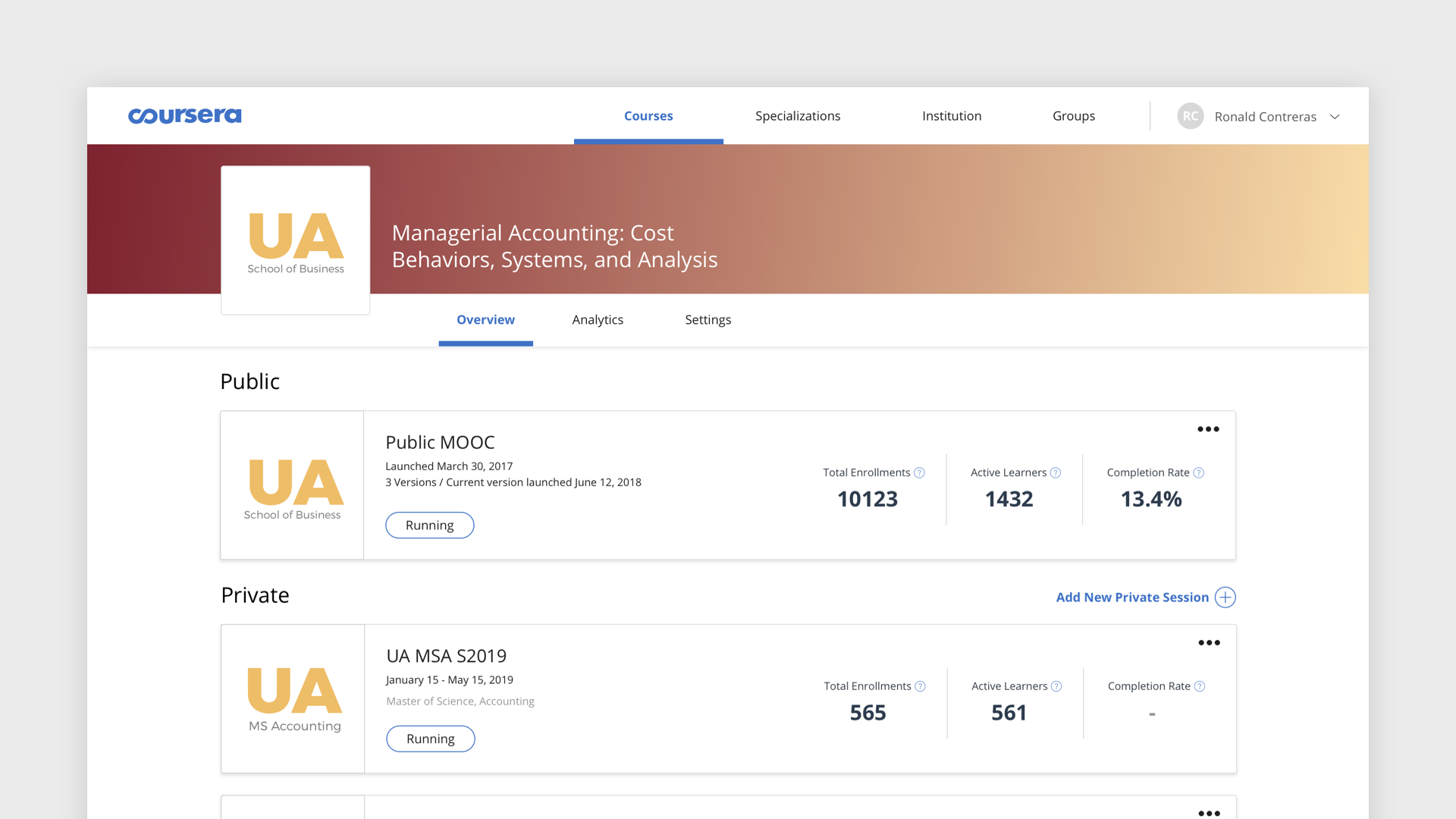This screenshot has height=819, width=1456.
Task: Open the Settings tab
Action: point(708,320)
